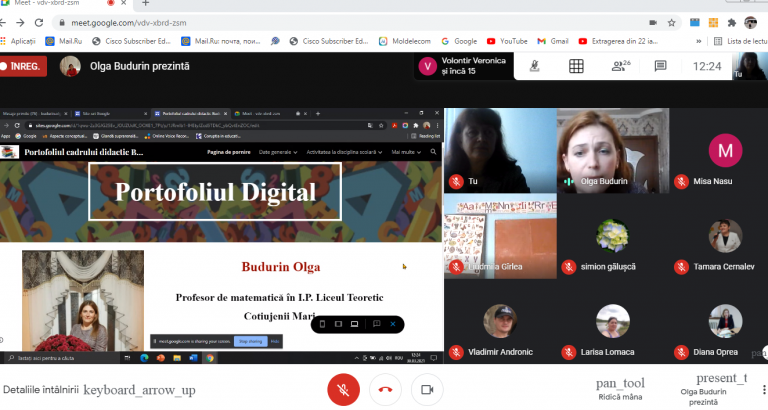Expand the hidden bookmarks overflow chevron

(698, 41)
